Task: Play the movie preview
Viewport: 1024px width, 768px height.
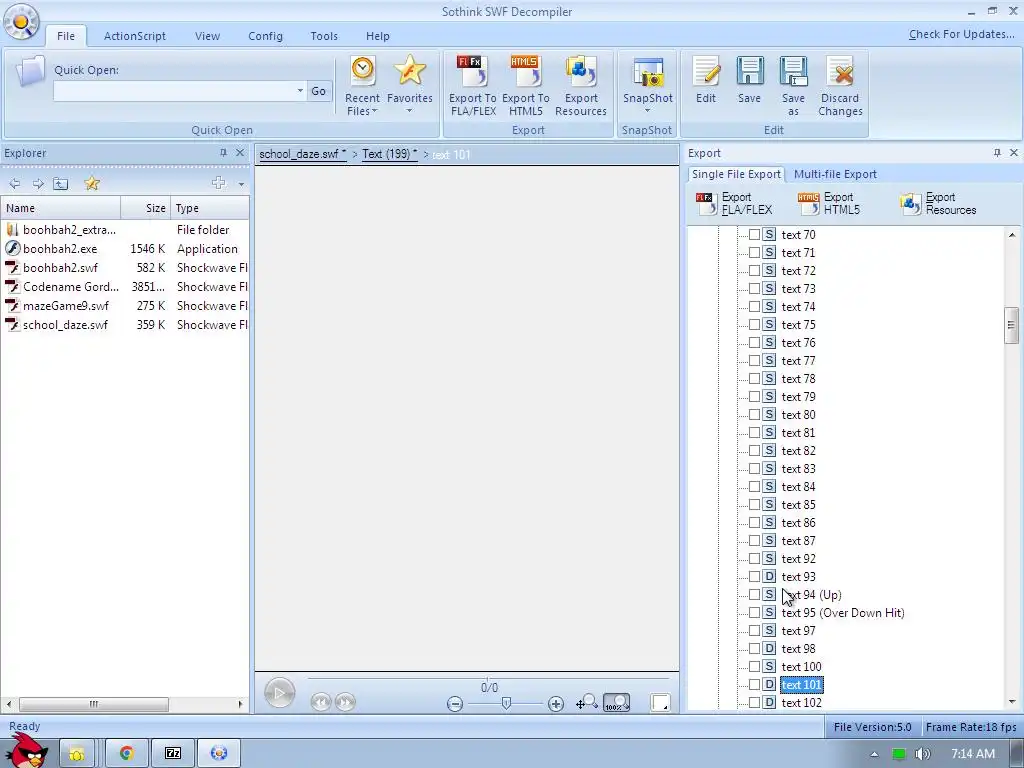Action: [x=280, y=693]
